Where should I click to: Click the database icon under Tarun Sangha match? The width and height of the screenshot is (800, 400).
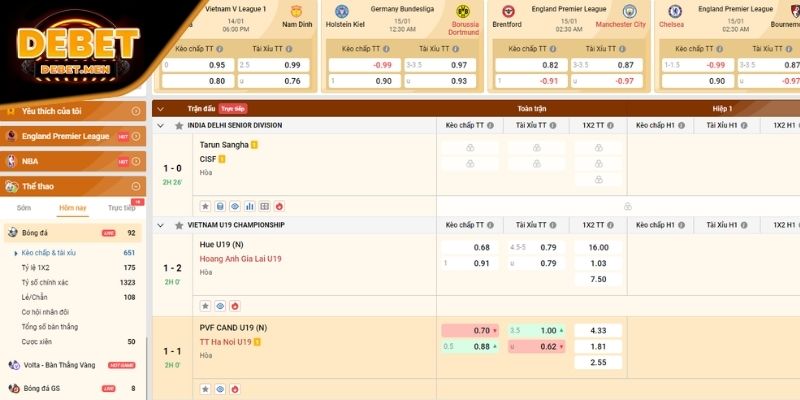(x=220, y=206)
